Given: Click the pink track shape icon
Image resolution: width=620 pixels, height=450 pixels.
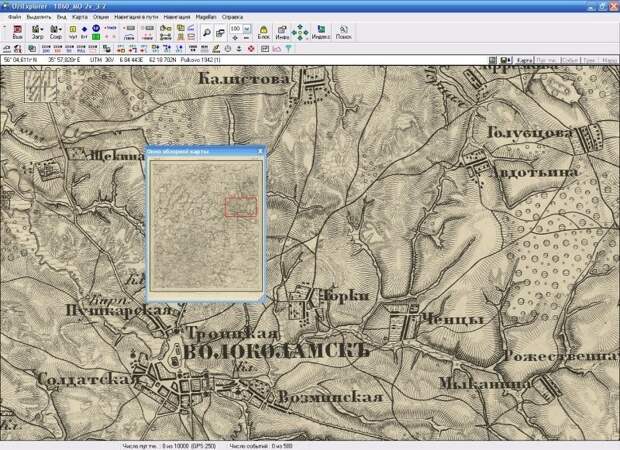Looking at the screenshot, I should 277,49.
